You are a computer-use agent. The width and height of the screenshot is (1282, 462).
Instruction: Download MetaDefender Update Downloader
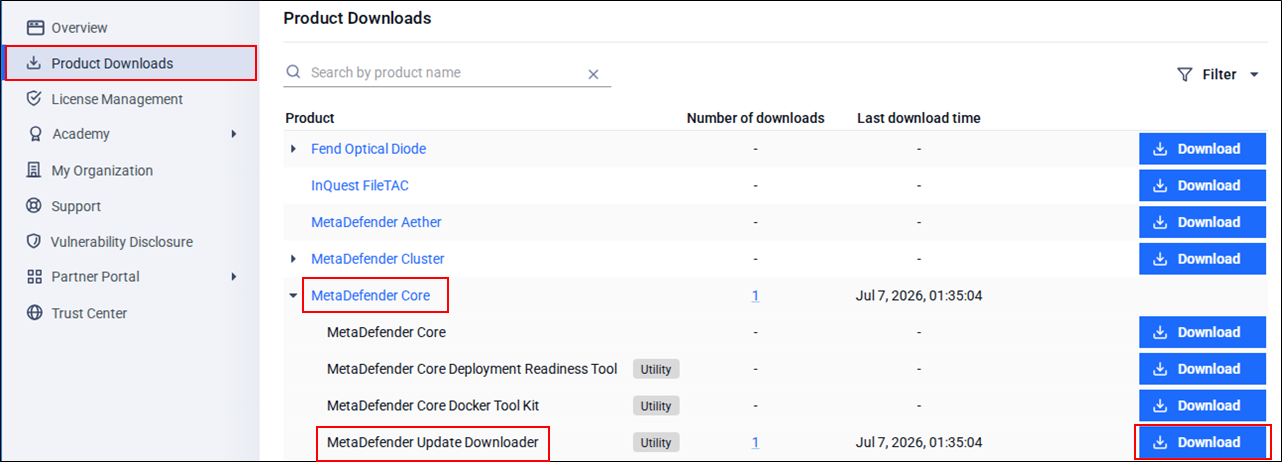click(x=1203, y=442)
